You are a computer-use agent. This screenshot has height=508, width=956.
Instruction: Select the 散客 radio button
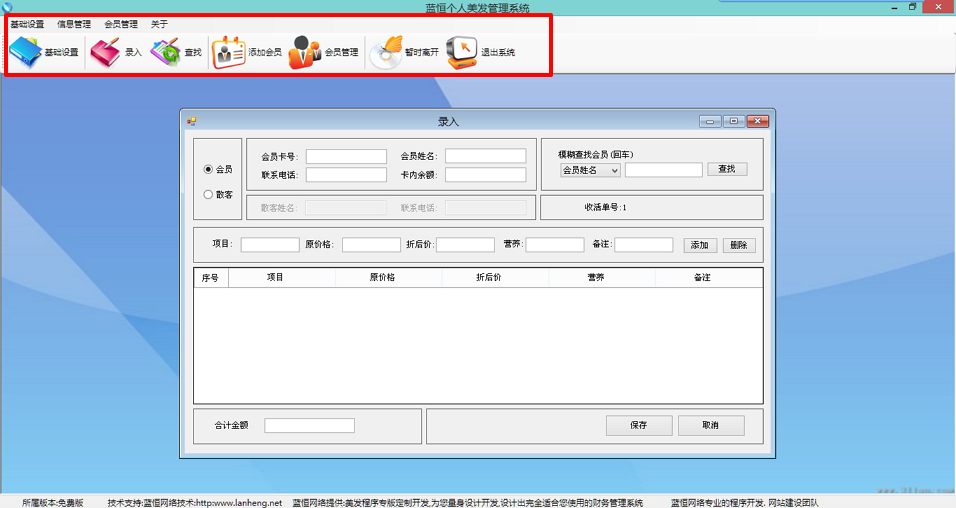pos(208,195)
